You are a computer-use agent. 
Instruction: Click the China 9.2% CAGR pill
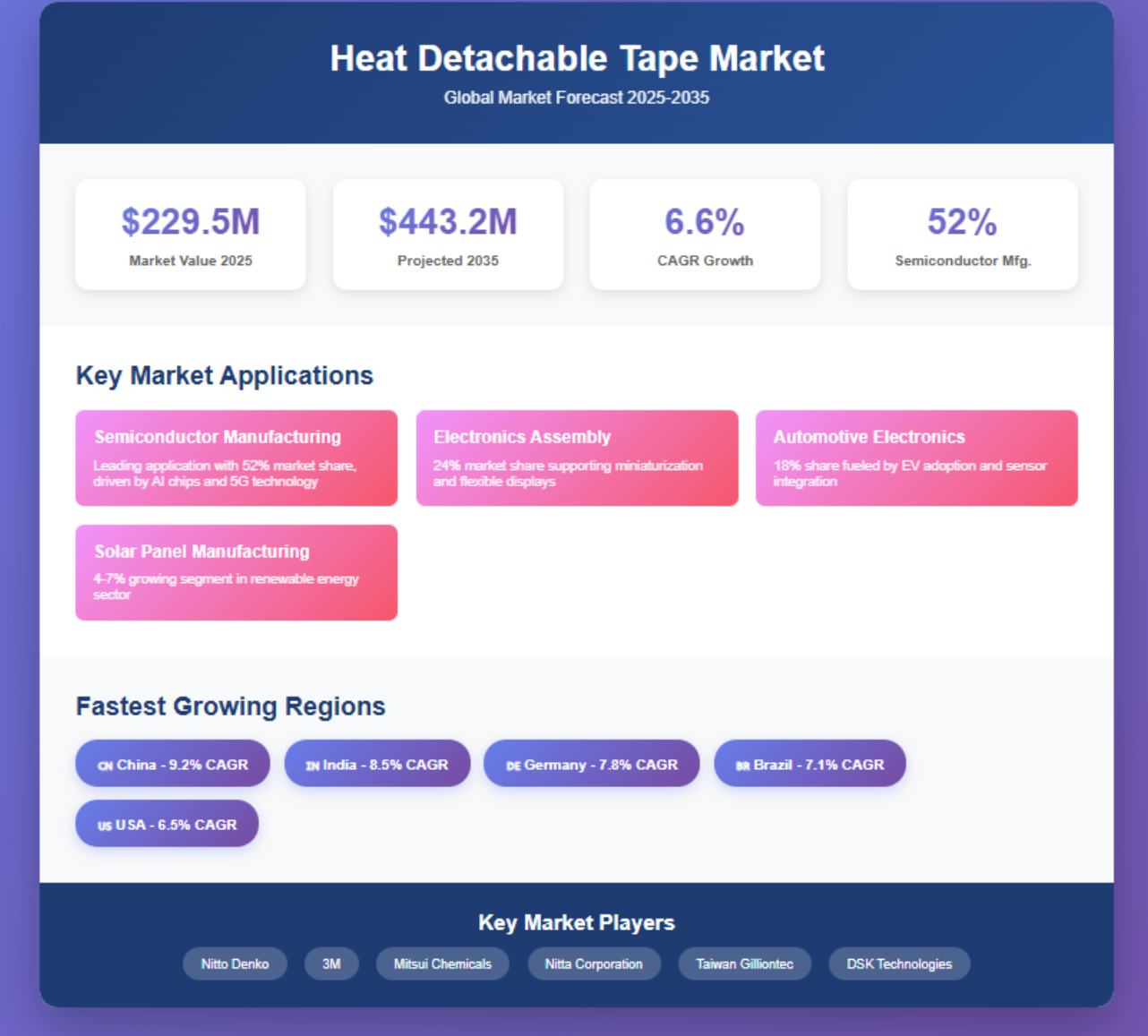tap(172, 764)
